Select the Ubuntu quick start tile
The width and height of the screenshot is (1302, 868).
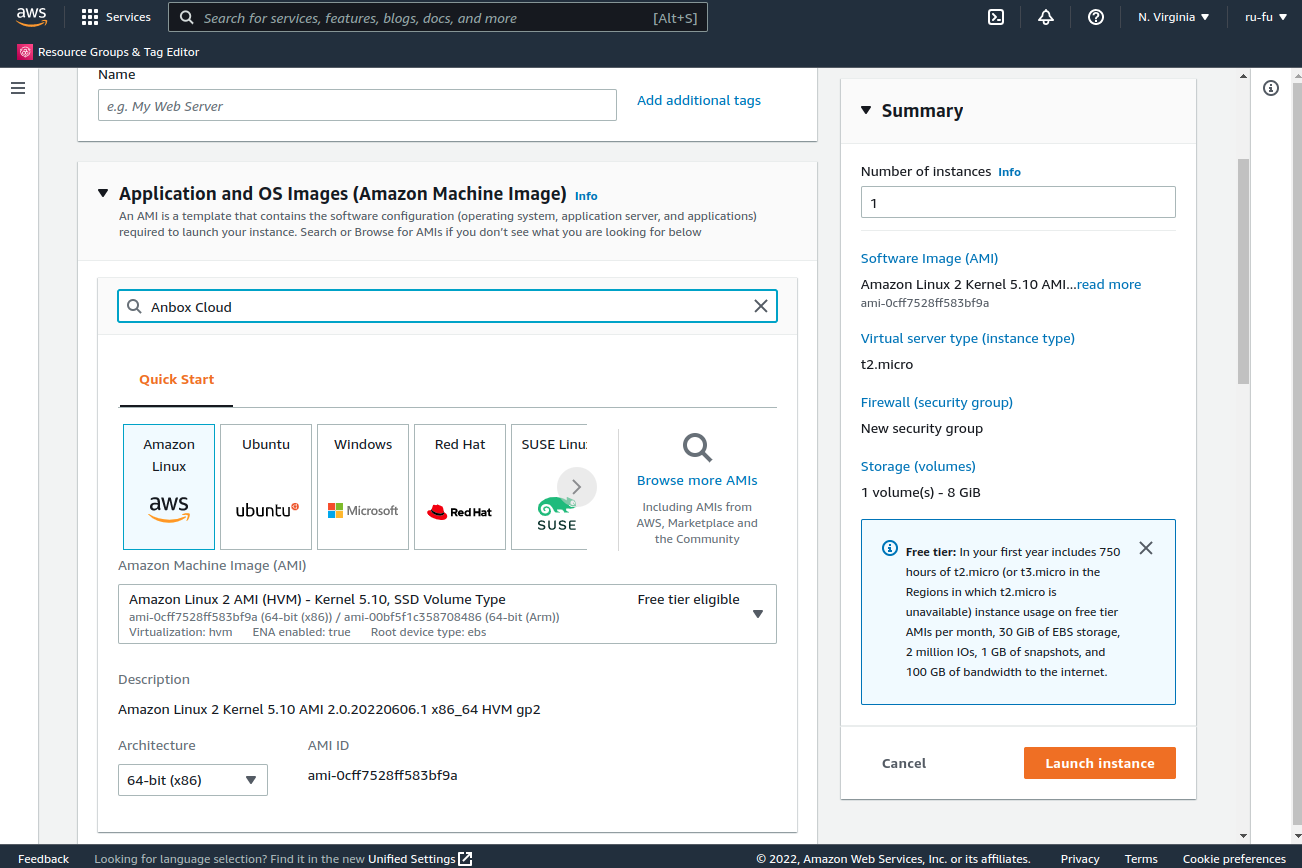[x=266, y=487]
